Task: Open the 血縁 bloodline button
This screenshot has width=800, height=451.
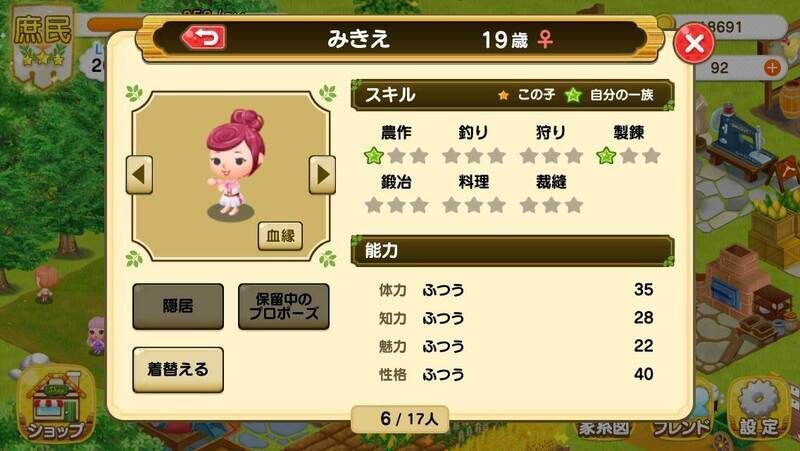Action: pyautogui.click(x=280, y=236)
